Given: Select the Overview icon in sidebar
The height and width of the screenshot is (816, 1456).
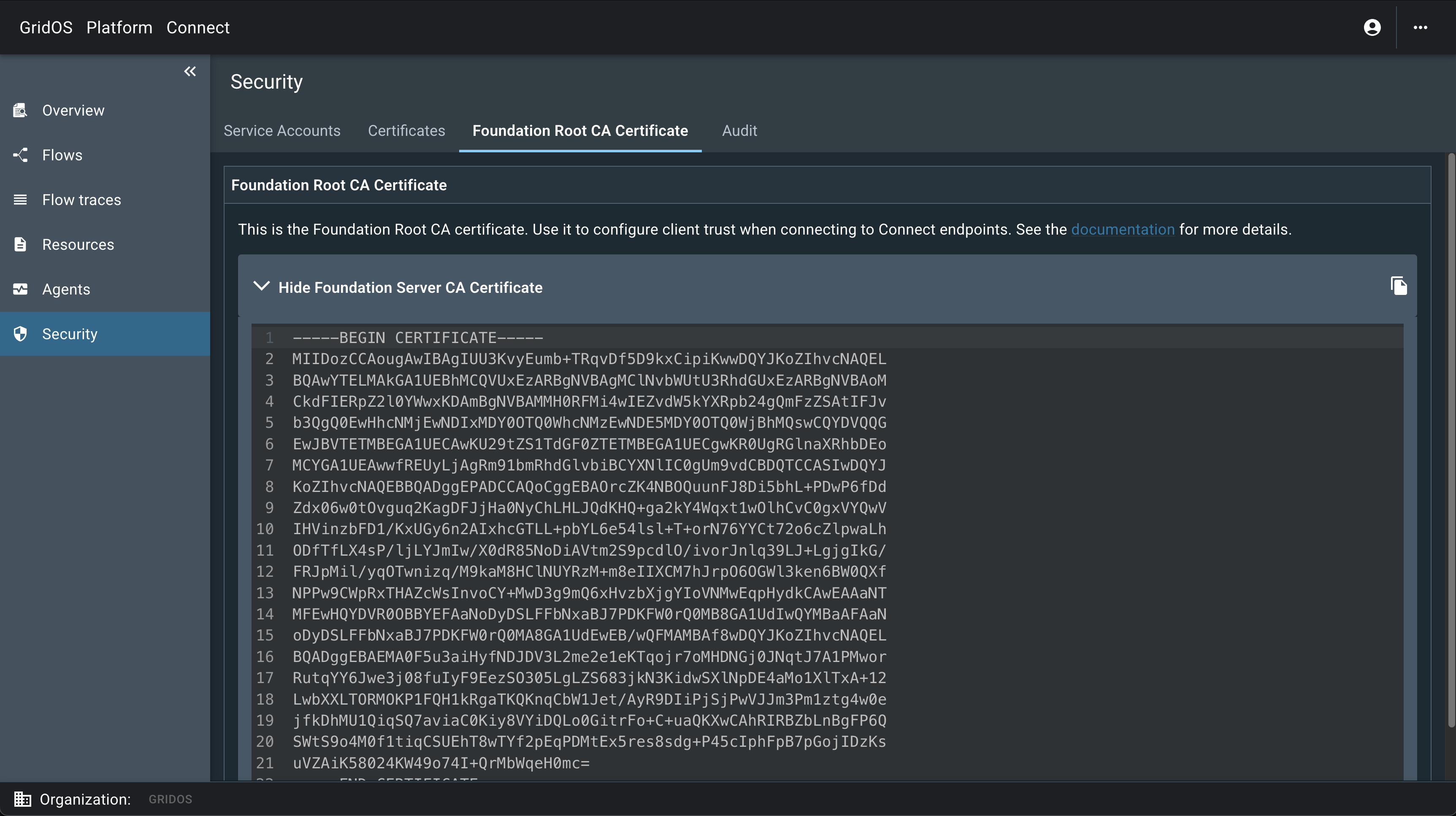Looking at the screenshot, I should pyautogui.click(x=20, y=110).
